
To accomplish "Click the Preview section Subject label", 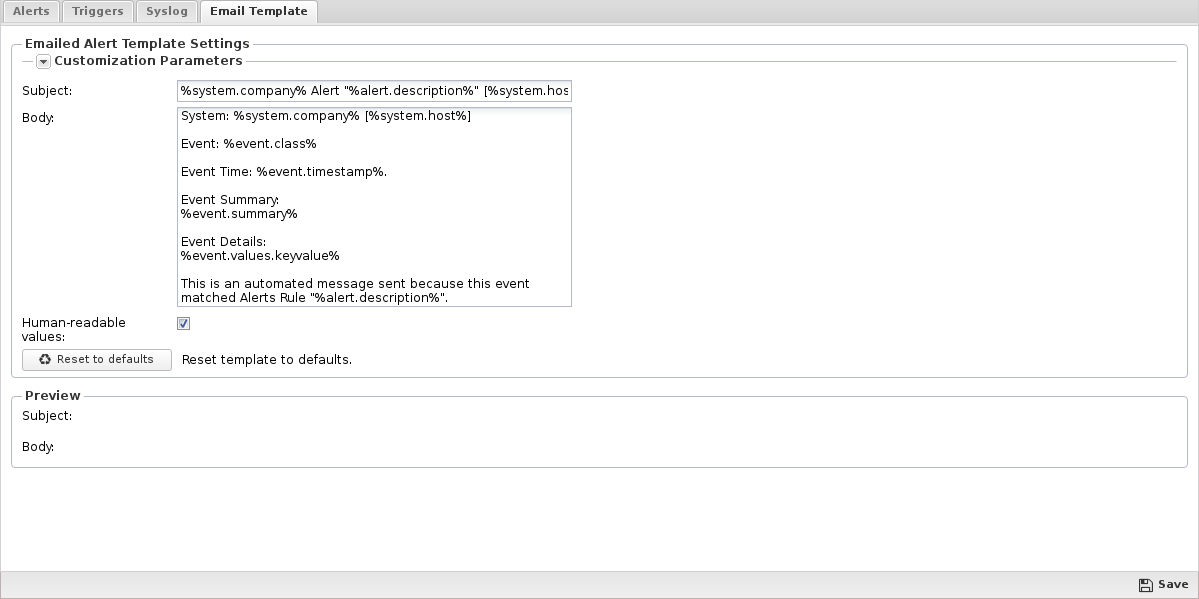I will pos(47,416).
